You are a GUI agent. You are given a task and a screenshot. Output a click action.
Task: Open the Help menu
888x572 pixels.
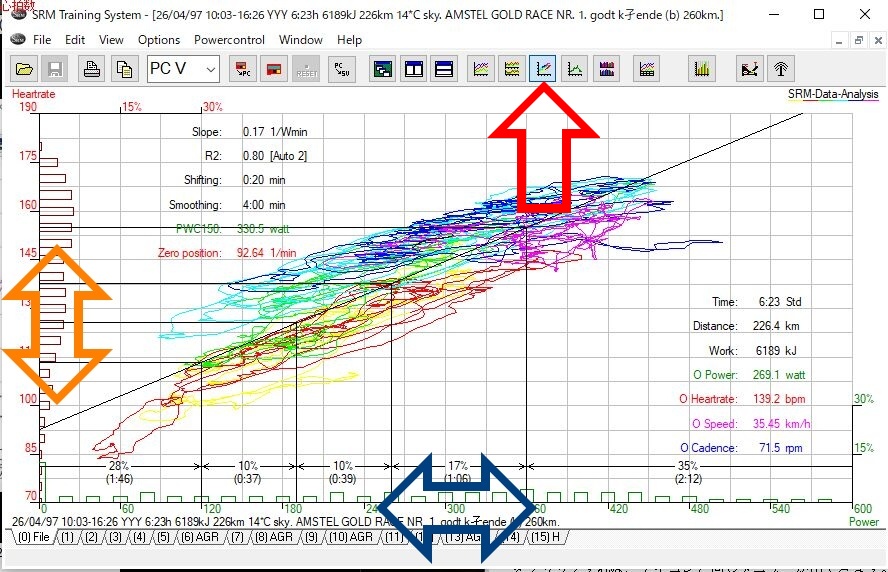349,40
